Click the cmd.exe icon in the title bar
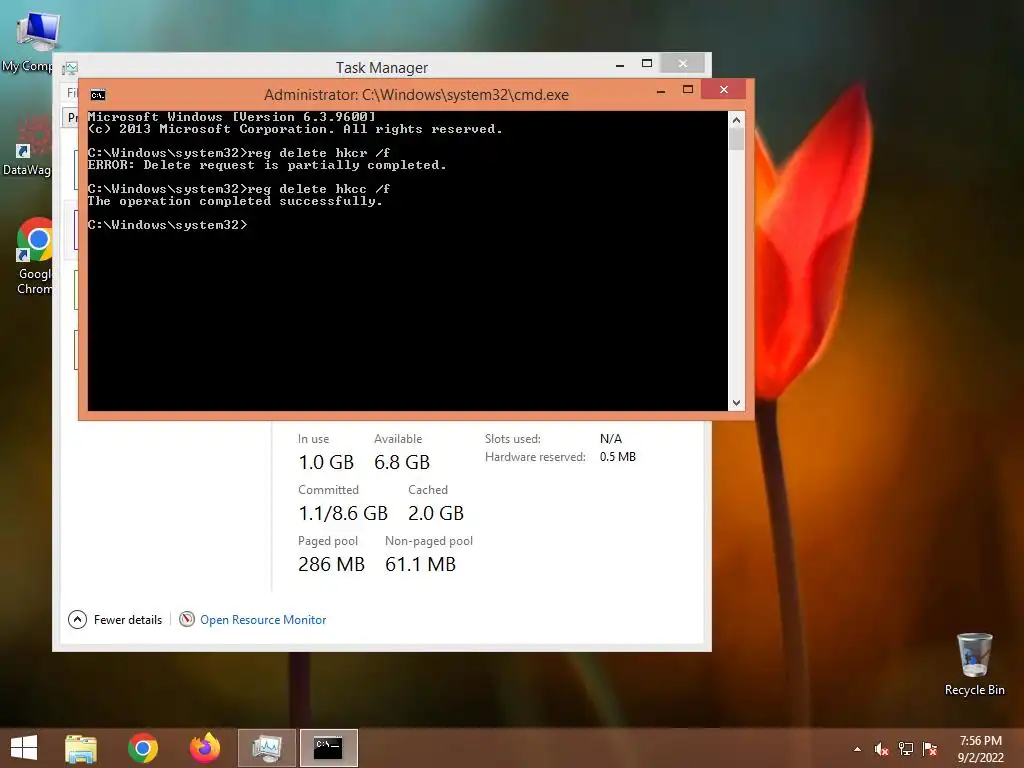This screenshot has width=1024, height=768. point(98,95)
